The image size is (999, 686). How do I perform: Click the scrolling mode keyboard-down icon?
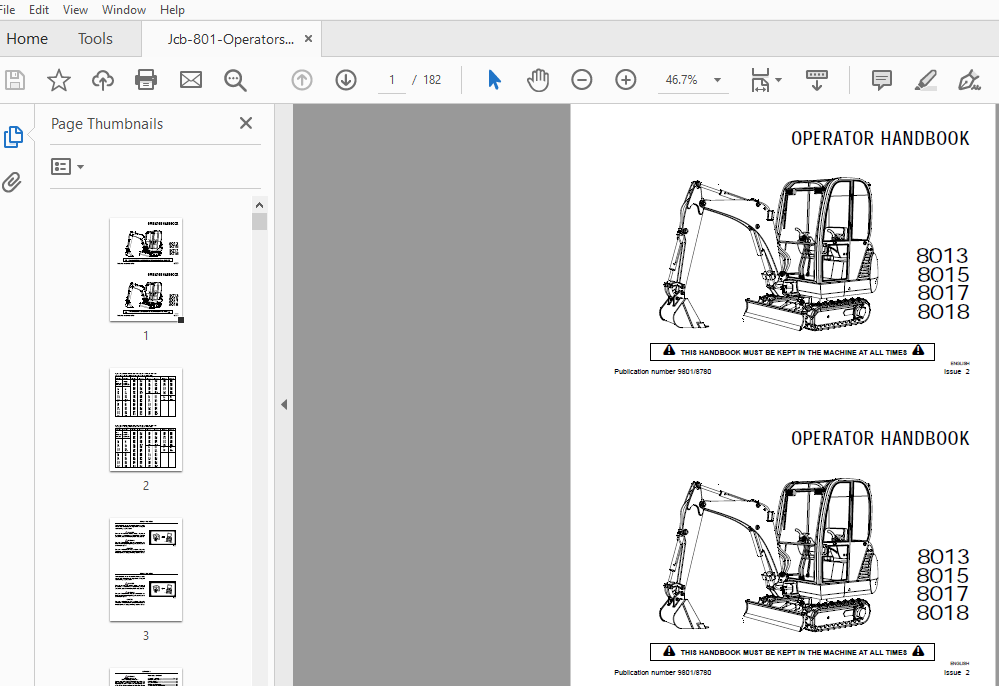pyautogui.click(x=817, y=80)
